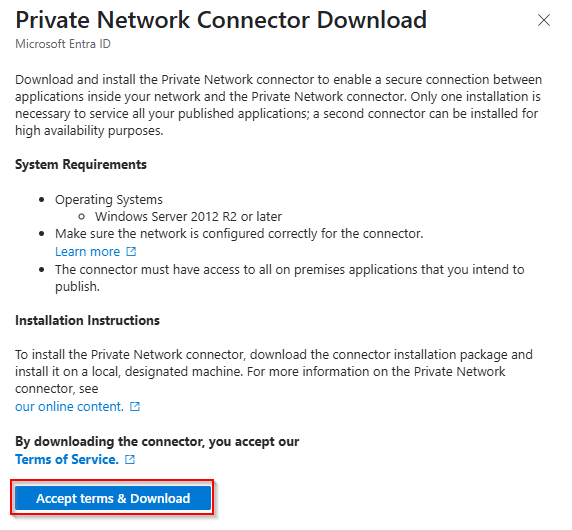Viewport: 572px width, 530px height.
Task: Click external-link icon beside our online content
Action: point(135,406)
